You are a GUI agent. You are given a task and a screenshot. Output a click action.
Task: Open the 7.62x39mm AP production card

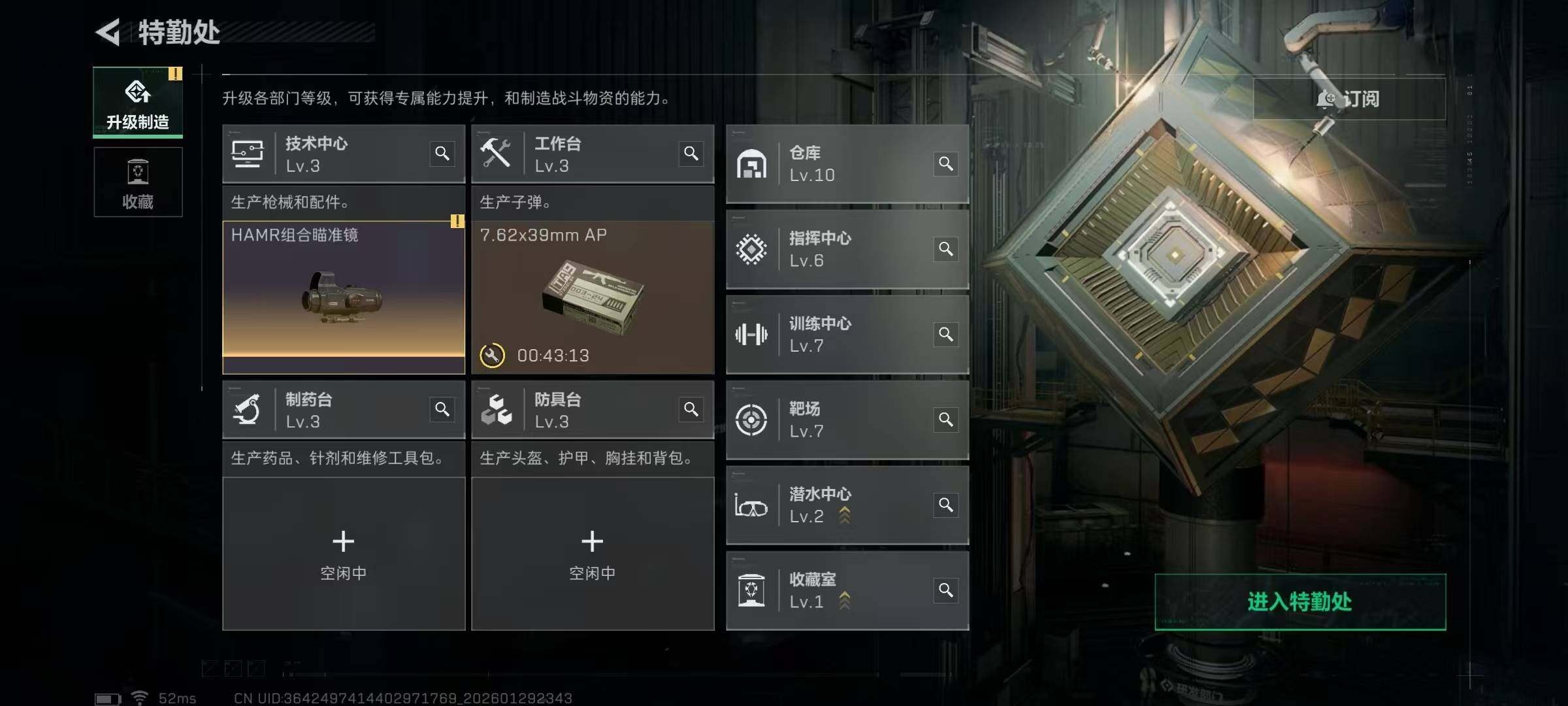pyautogui.click(x=593, y=297)
